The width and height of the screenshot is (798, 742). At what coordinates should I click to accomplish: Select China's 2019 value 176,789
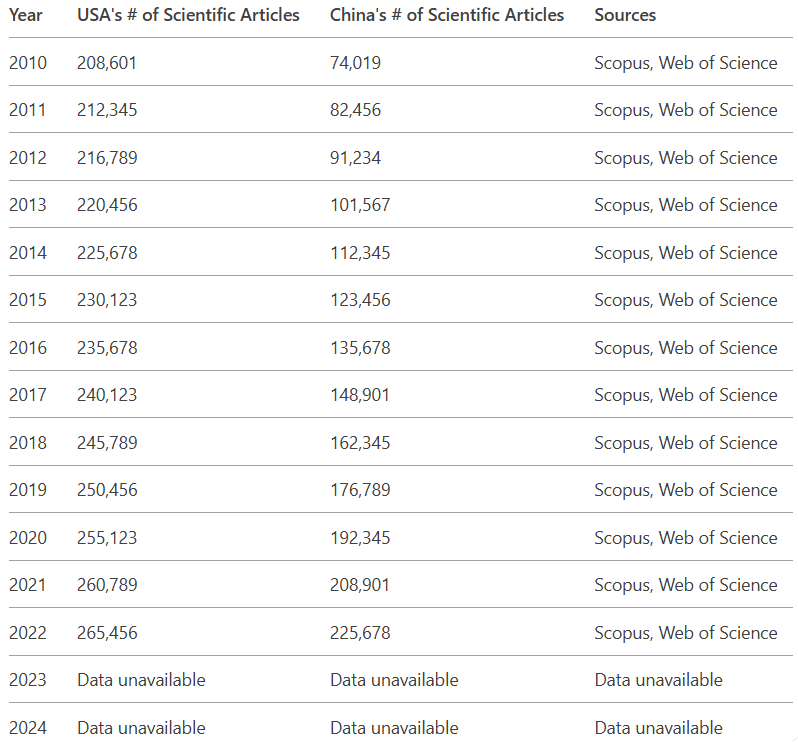pyautogui.click(x=360, y=490)
